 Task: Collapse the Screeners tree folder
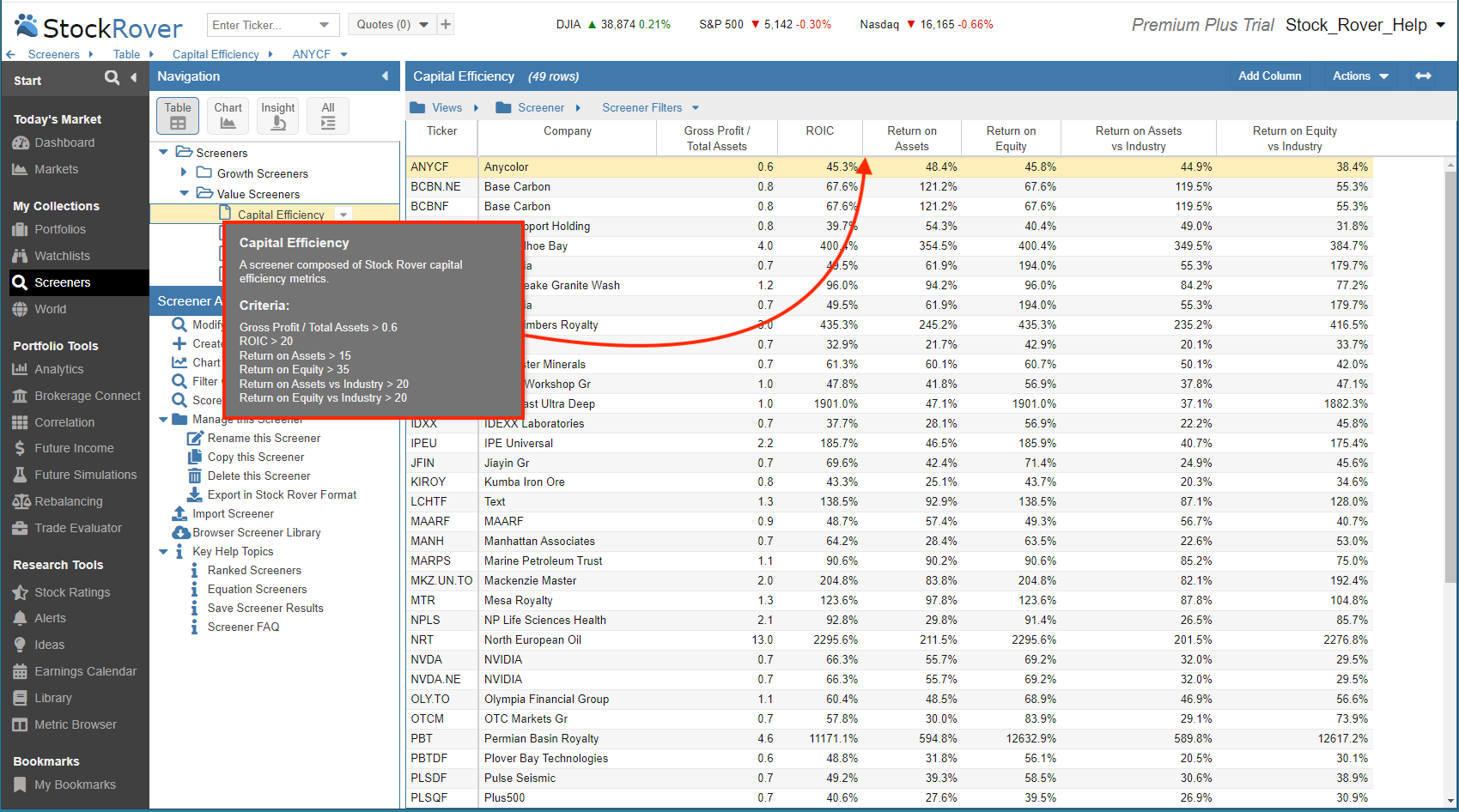tap(163, 152)
